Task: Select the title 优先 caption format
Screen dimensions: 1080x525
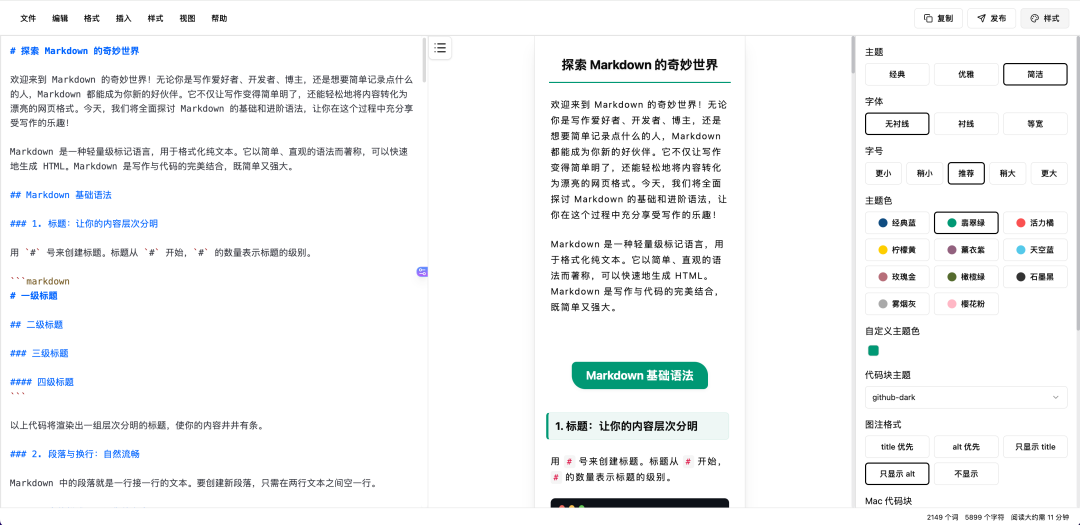Action: [x=897, y=447]
